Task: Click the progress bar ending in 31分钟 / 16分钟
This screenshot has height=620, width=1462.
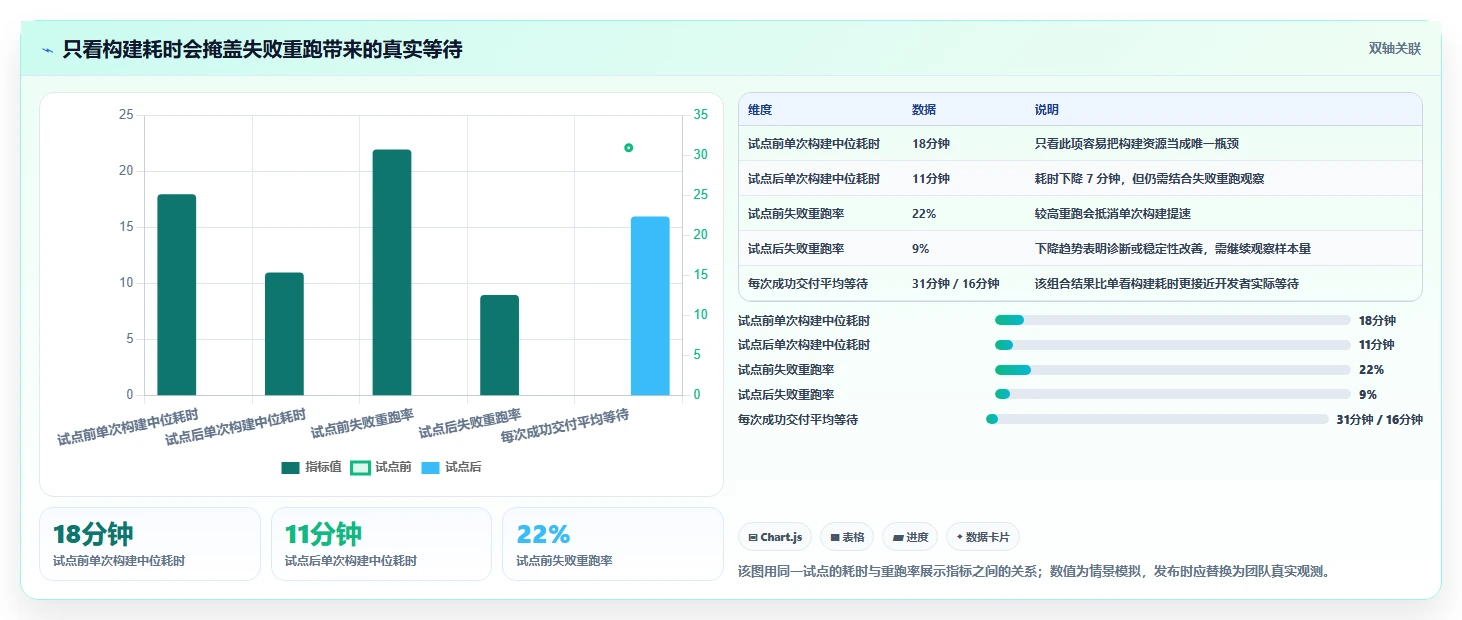Action: click(1157, 419)
